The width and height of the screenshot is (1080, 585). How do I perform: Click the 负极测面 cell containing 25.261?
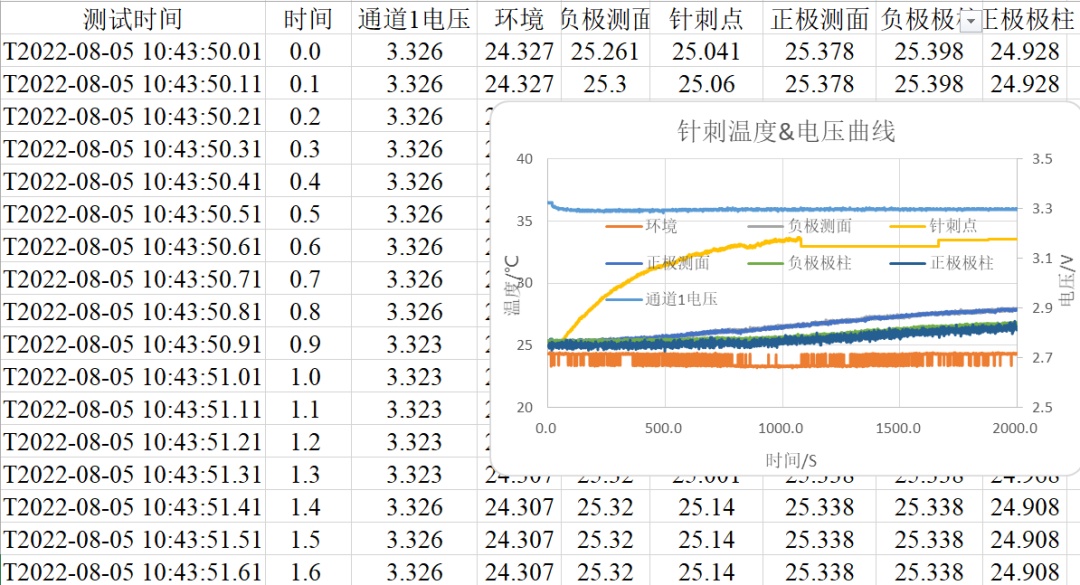(x=604, y=52)
